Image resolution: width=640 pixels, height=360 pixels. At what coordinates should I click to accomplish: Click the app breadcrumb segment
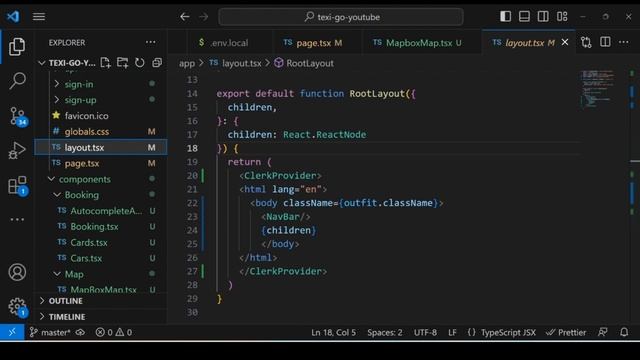pos(187,63)
